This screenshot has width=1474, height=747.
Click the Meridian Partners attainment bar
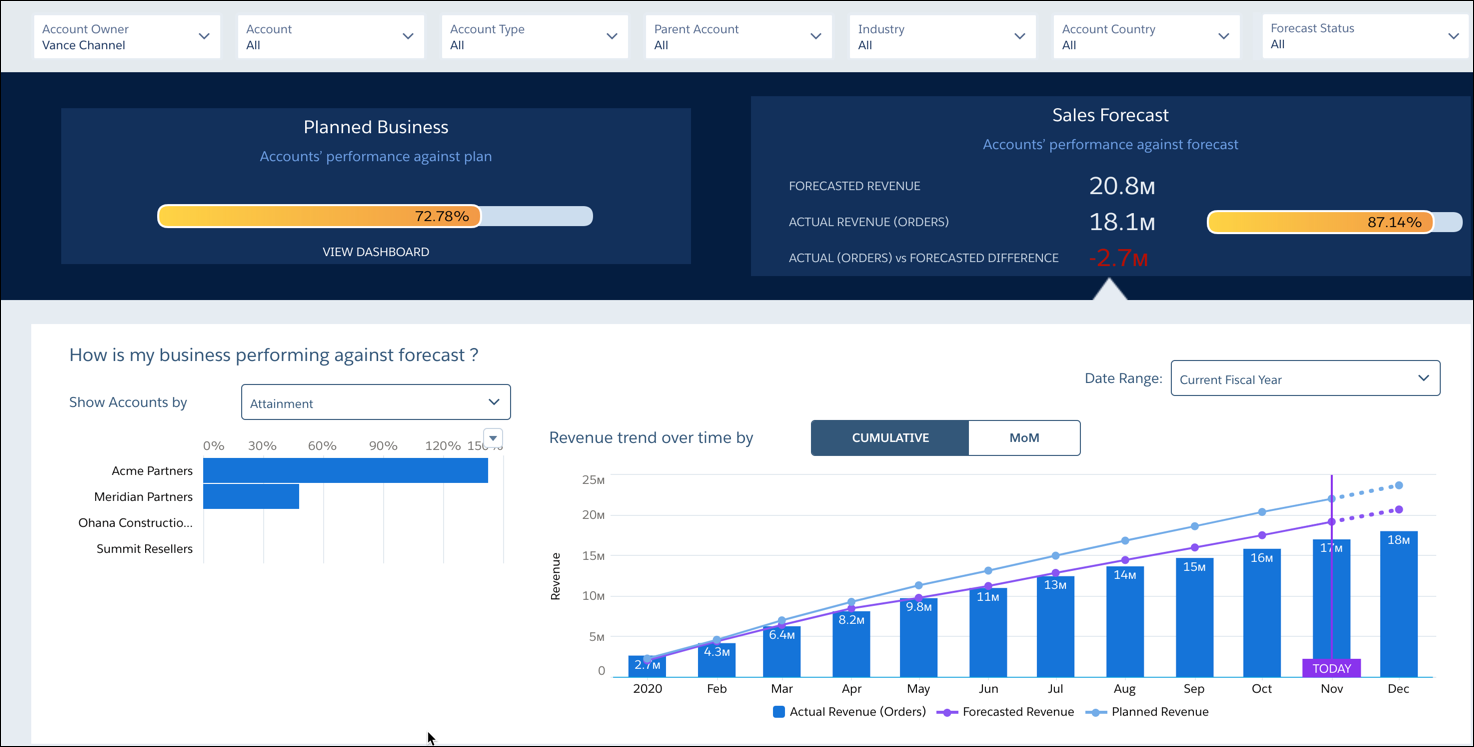pos(251,497)
